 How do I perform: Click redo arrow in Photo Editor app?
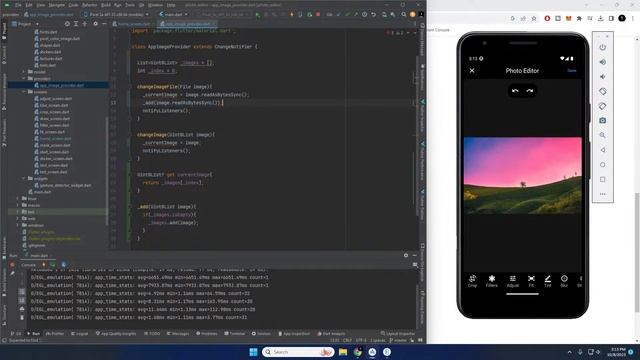coord(530,91)
